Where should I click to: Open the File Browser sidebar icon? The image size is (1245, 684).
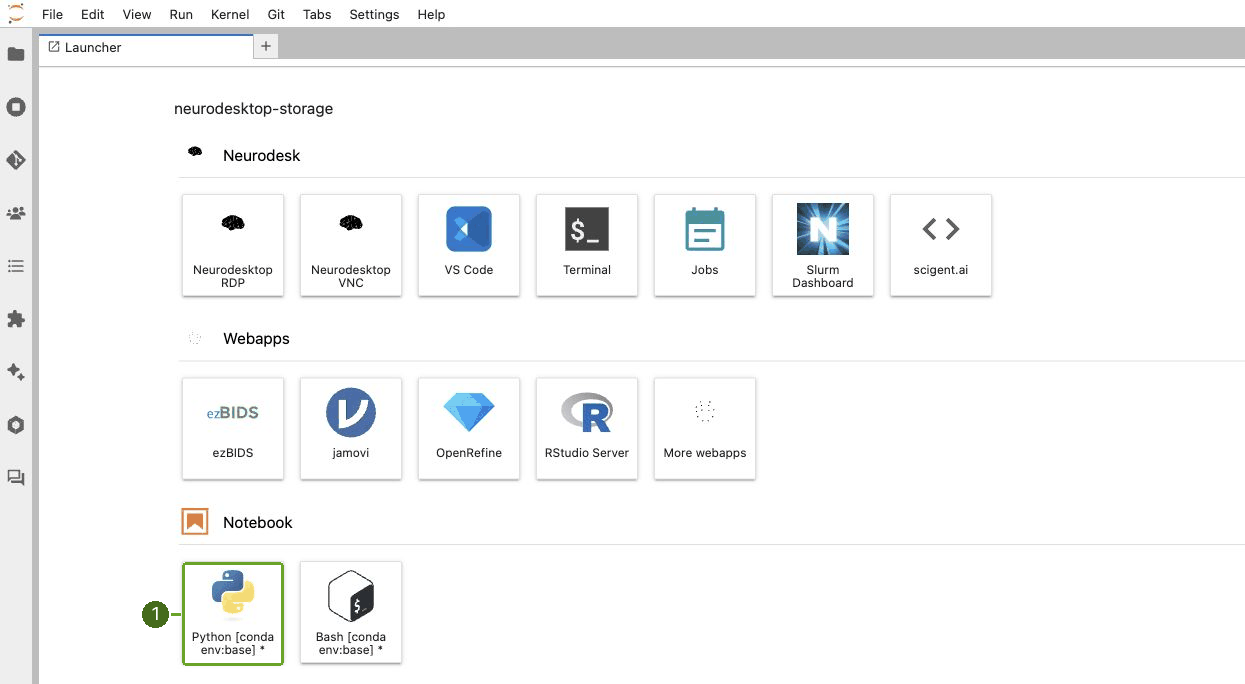tap(16, 54)
